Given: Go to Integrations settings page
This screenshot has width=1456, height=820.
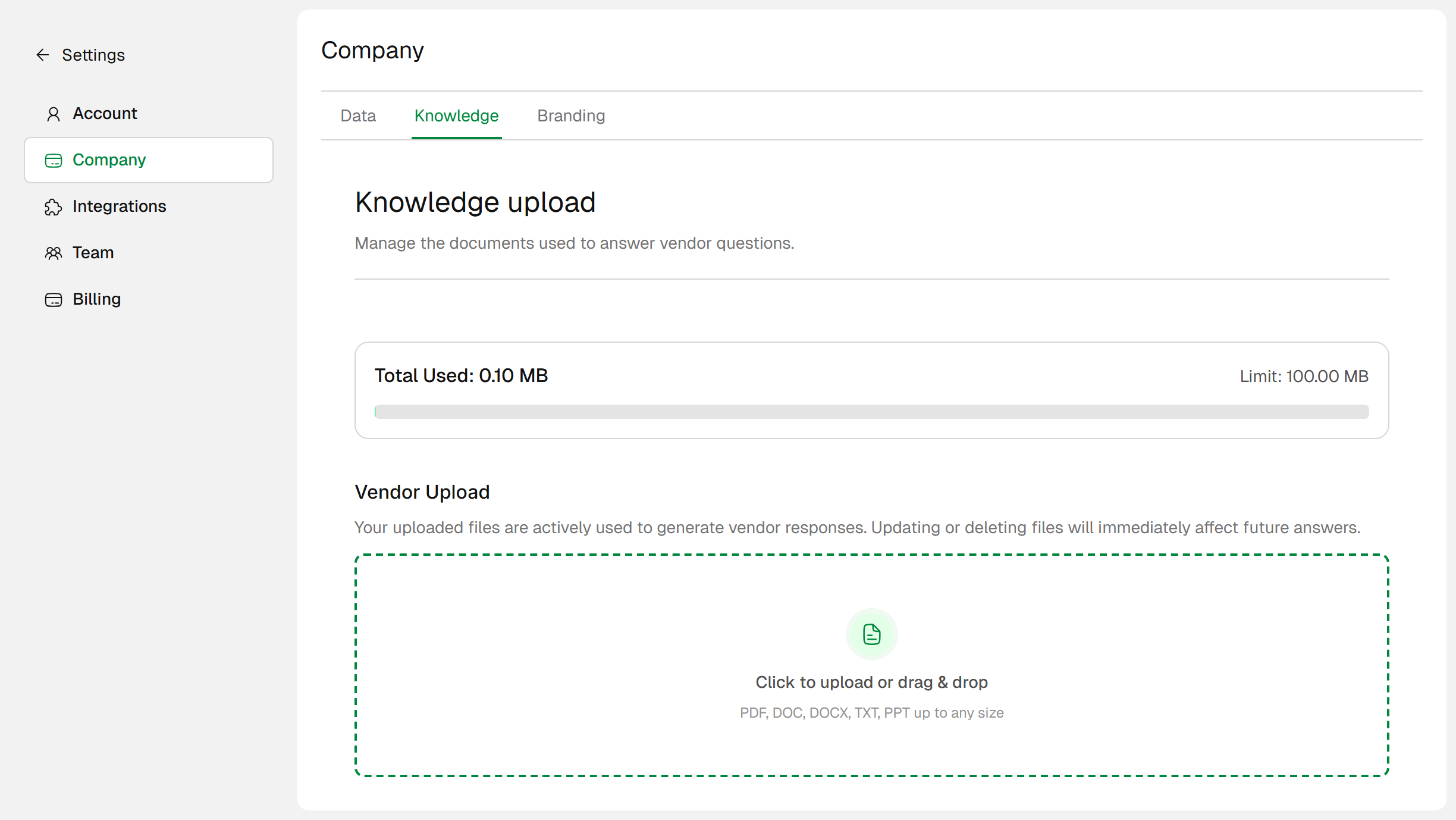Looking at the screenshot, I should (119, 206).
